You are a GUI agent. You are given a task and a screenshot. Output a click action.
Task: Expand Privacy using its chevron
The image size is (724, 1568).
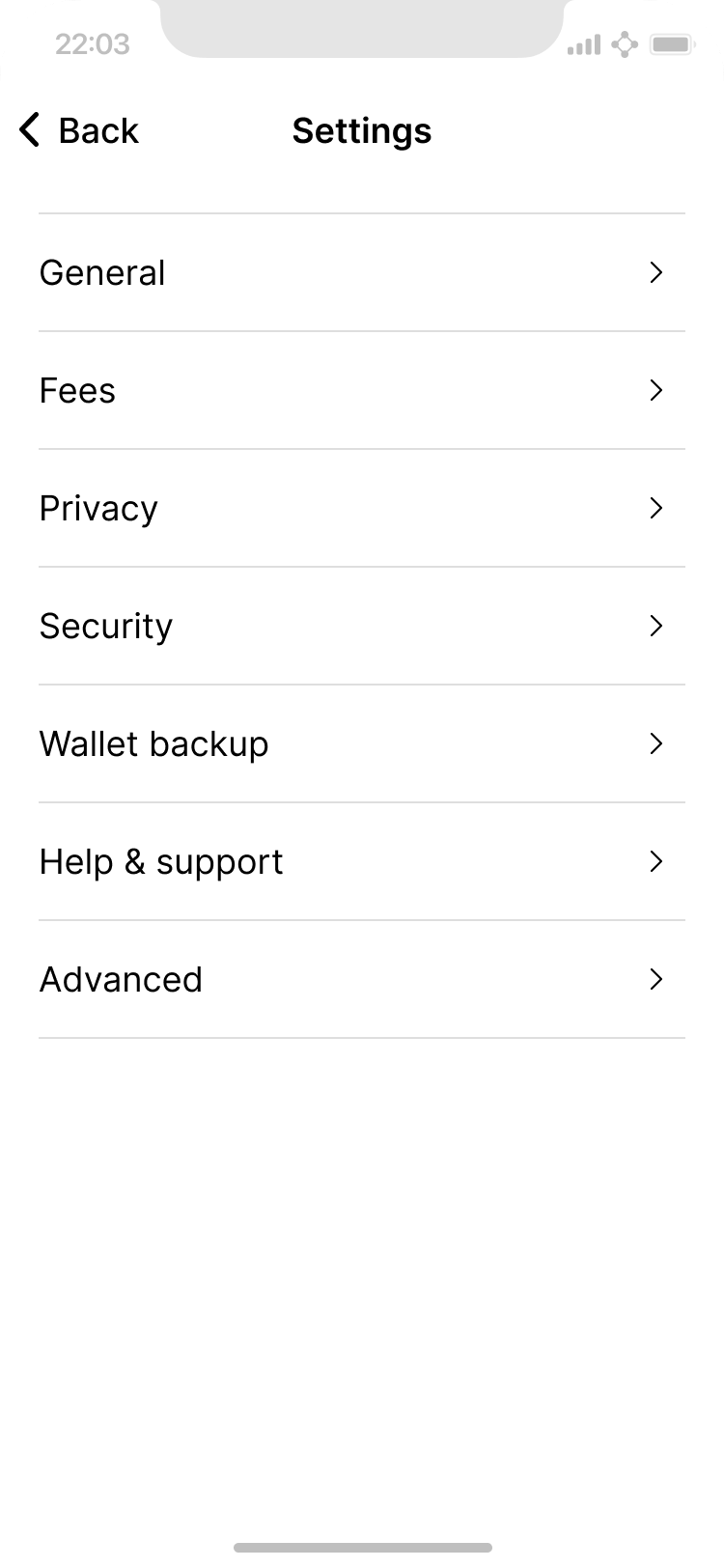coord(656,509)
